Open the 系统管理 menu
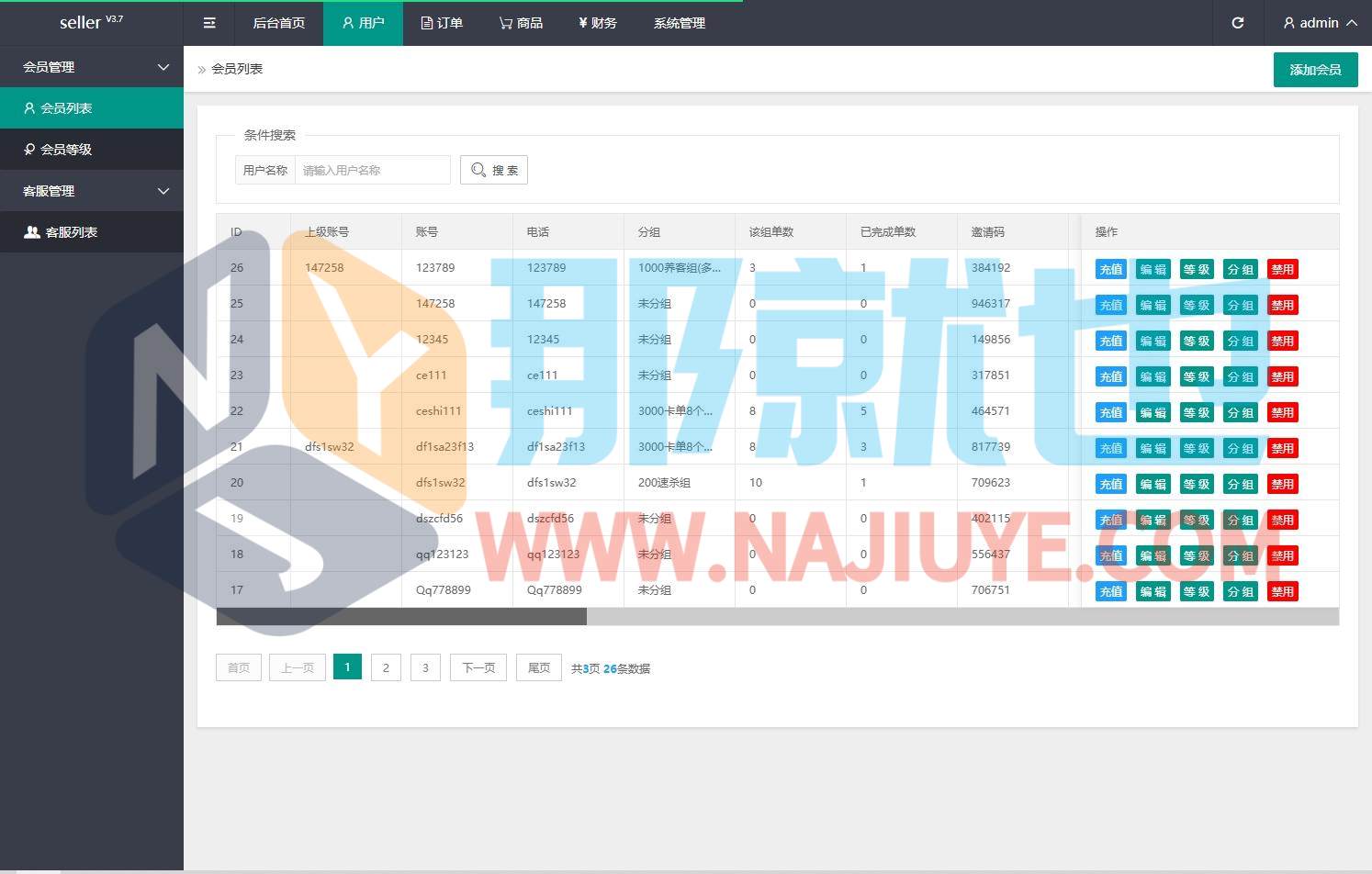Viewport: 1372px width, 874px height. (680, 23)
